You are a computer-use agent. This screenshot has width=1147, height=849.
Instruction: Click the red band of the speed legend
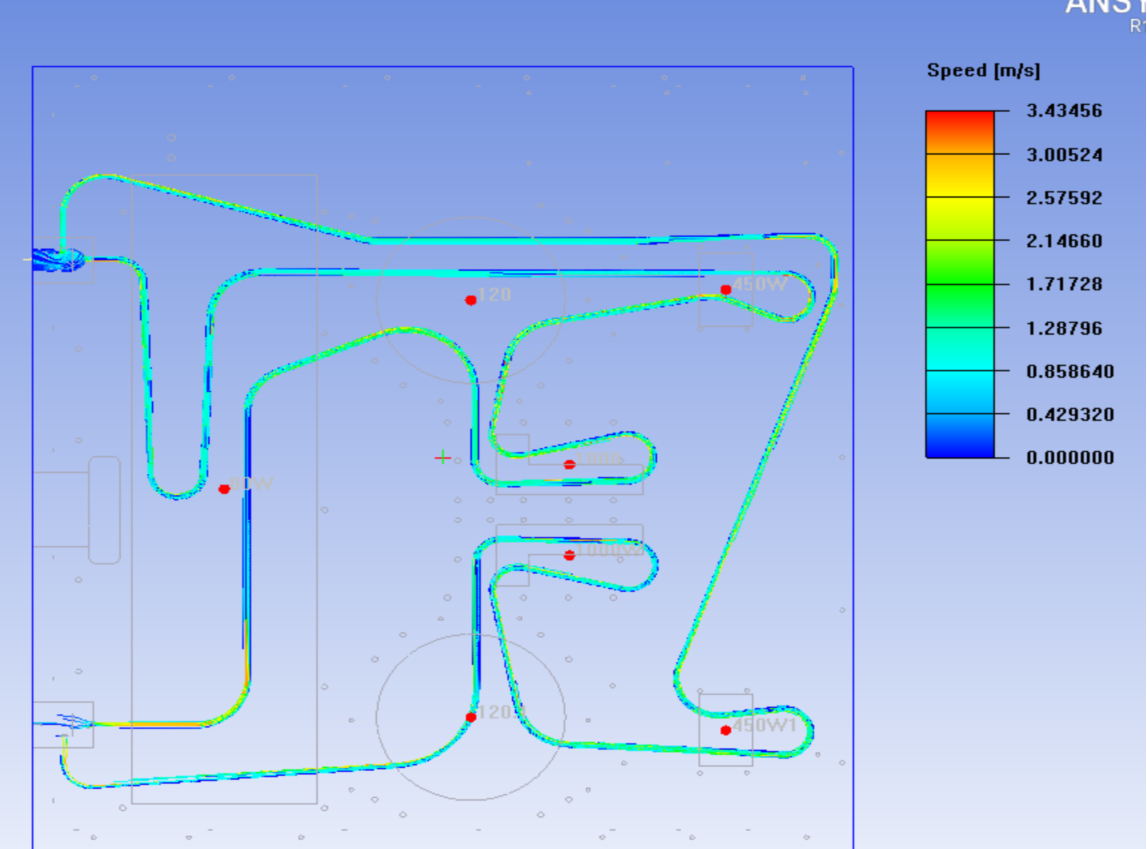(x=960, y=131)
